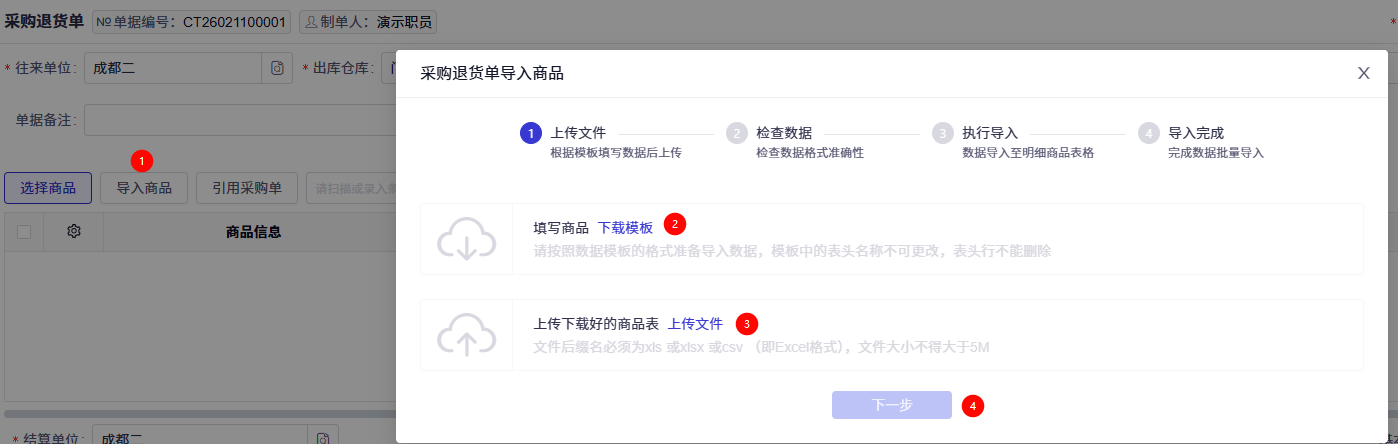Open the 结算单位 picker icon

[323, 438]
